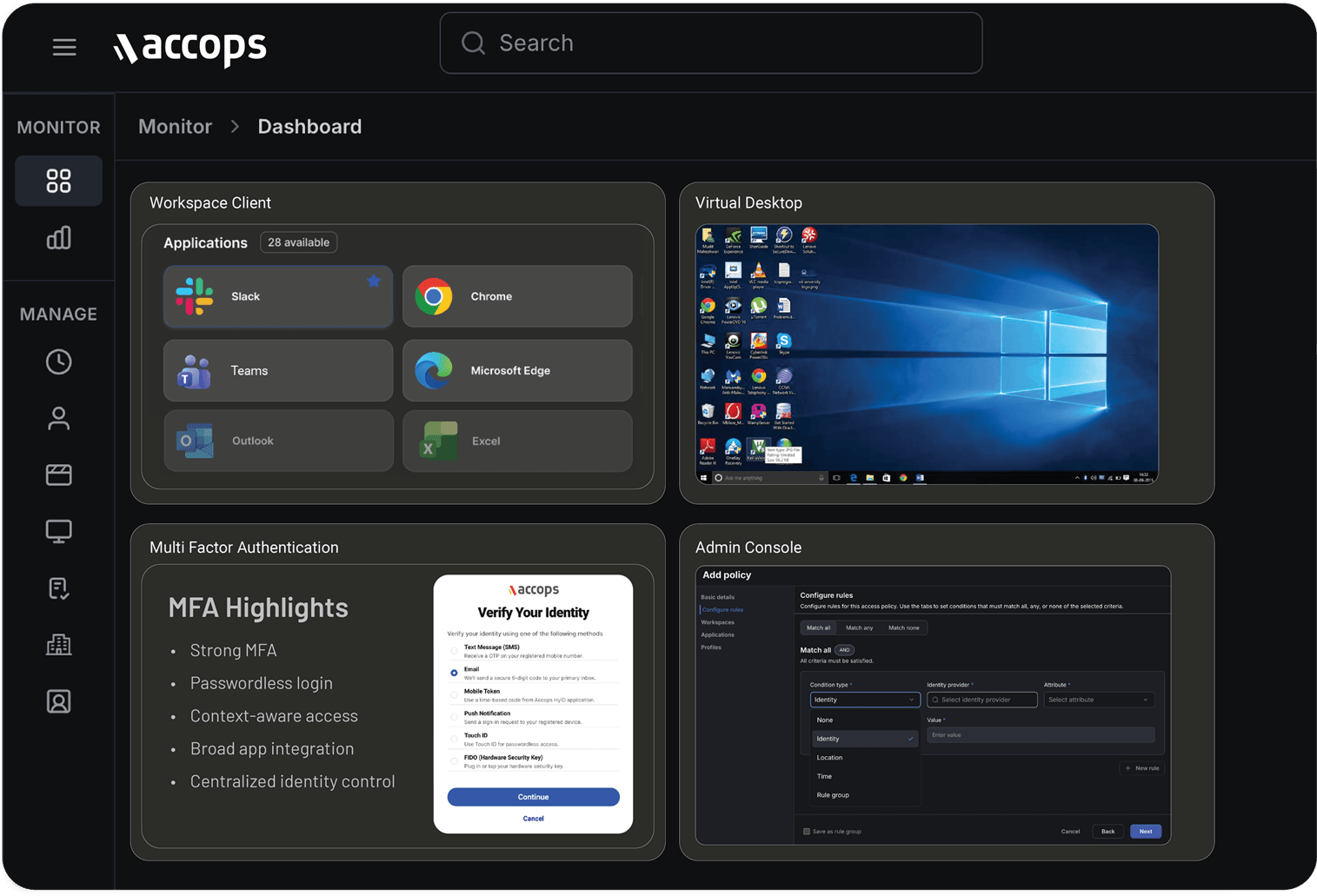Launch the Slack application tile
The image size is (1317, 896).
[x=277, y=296]
